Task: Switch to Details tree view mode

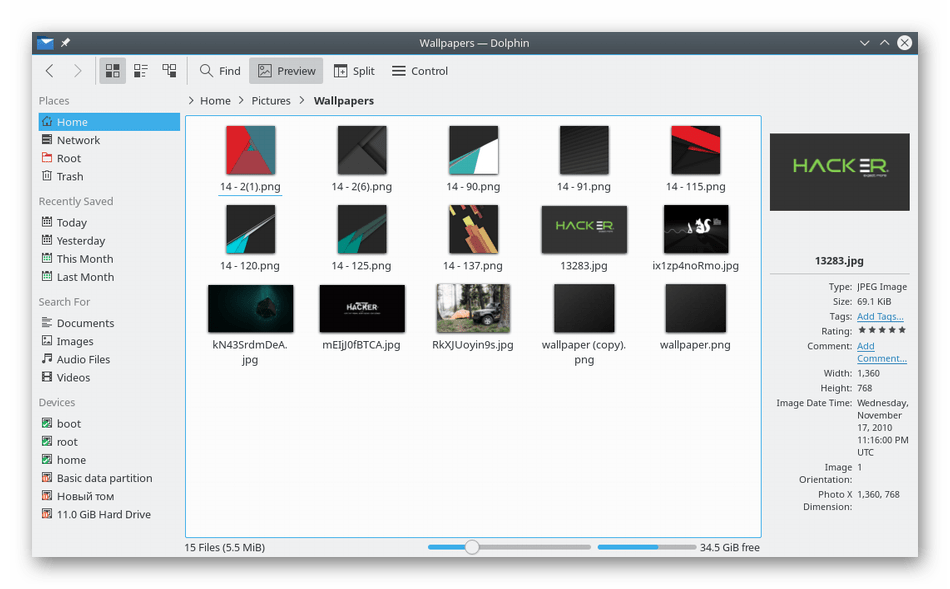Action: (169, 71)
